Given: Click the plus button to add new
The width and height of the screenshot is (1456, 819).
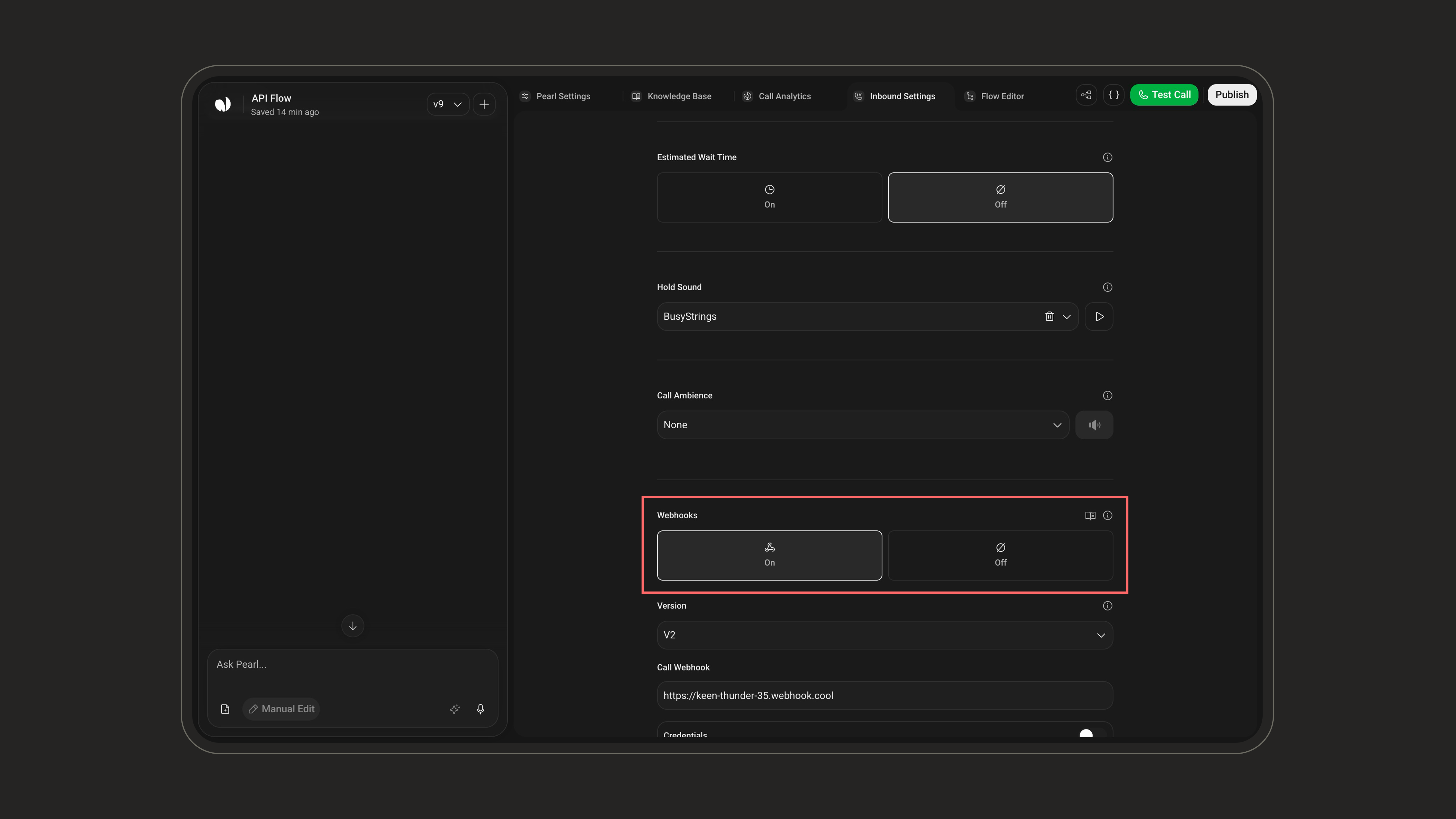Looking at the screenshot, I should [x=484, y=104].
